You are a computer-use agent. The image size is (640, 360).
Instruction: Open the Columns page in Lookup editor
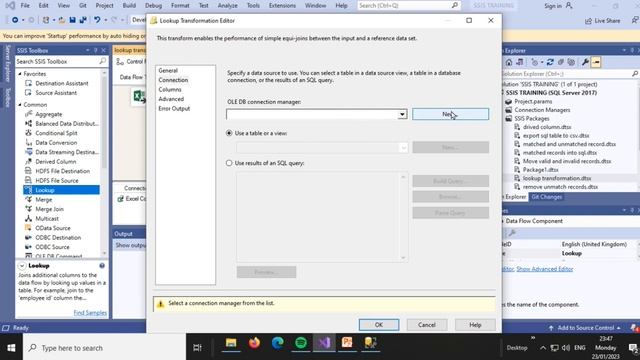click(x=170, y=89)
